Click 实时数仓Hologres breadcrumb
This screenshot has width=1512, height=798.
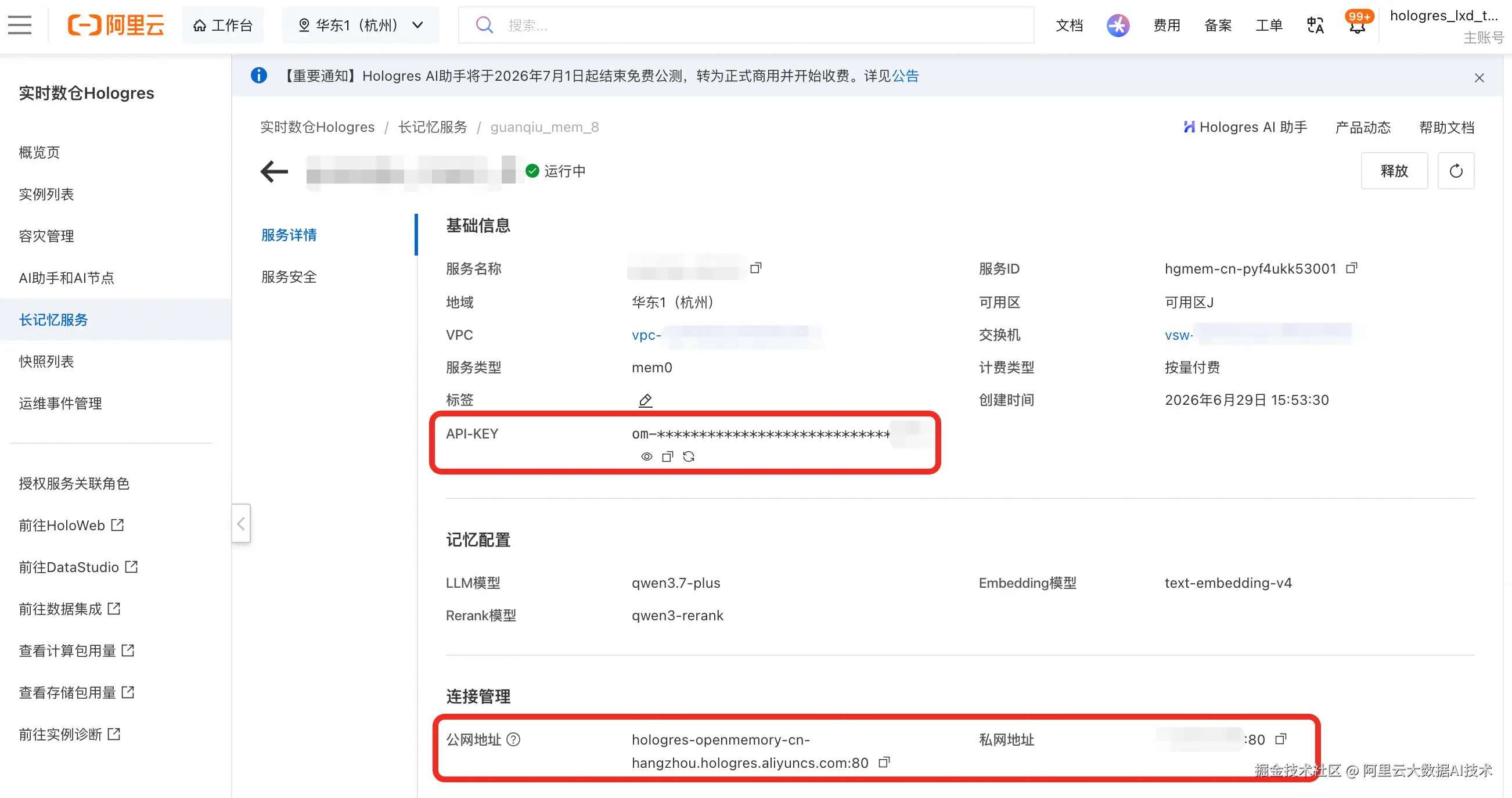pyautogui.click(x=317, y=127)
